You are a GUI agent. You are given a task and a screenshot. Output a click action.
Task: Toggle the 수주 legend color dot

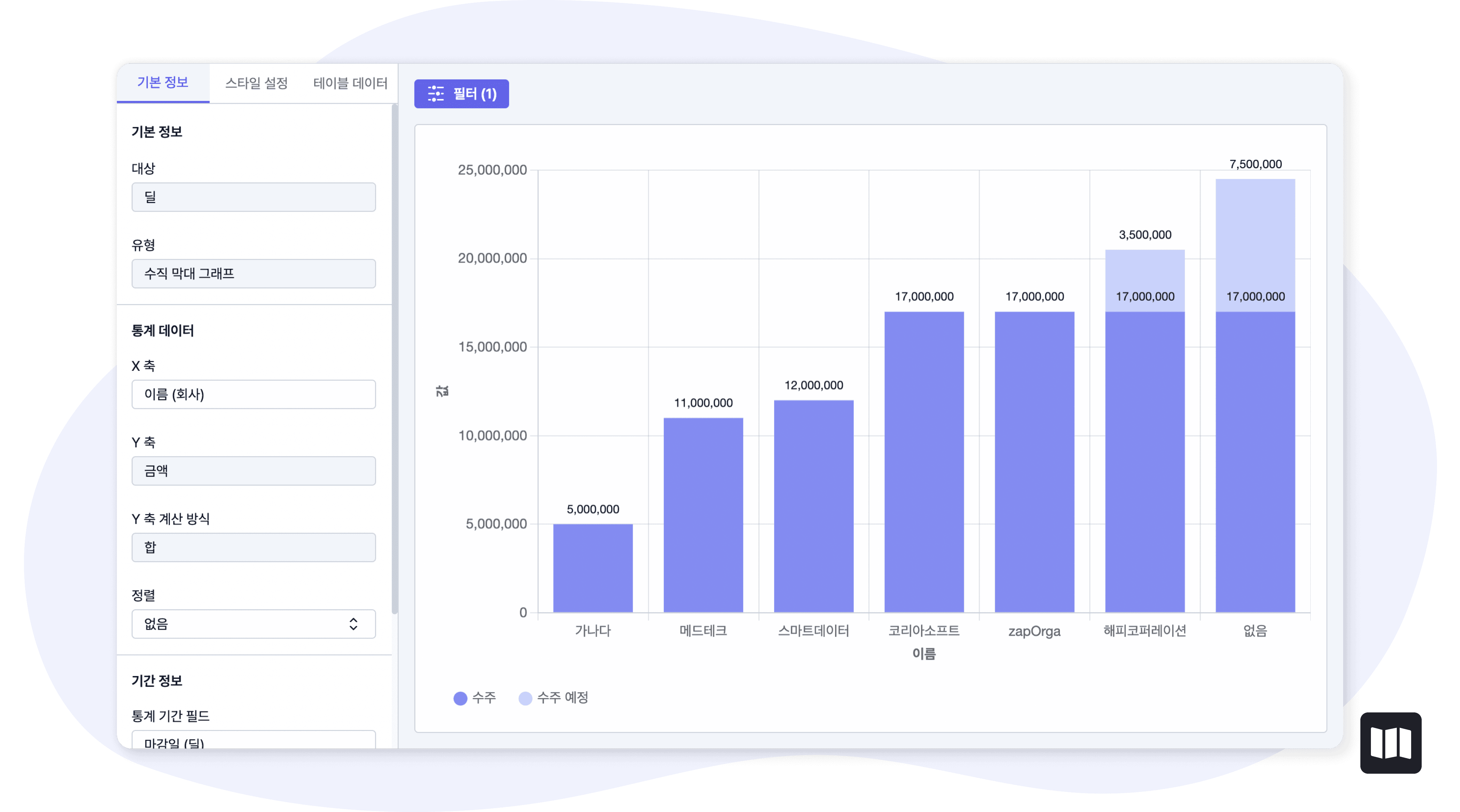[x=460, y=698]
